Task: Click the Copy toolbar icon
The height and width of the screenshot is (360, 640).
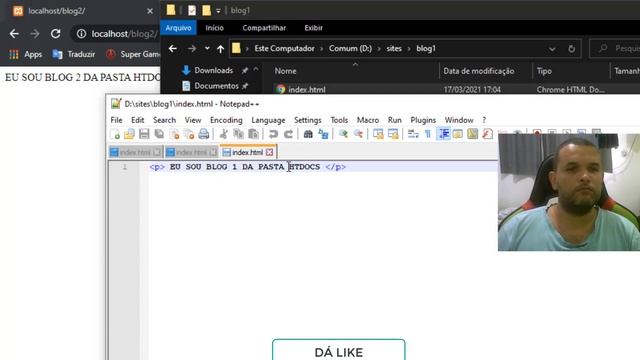Action: click(238, 134)
